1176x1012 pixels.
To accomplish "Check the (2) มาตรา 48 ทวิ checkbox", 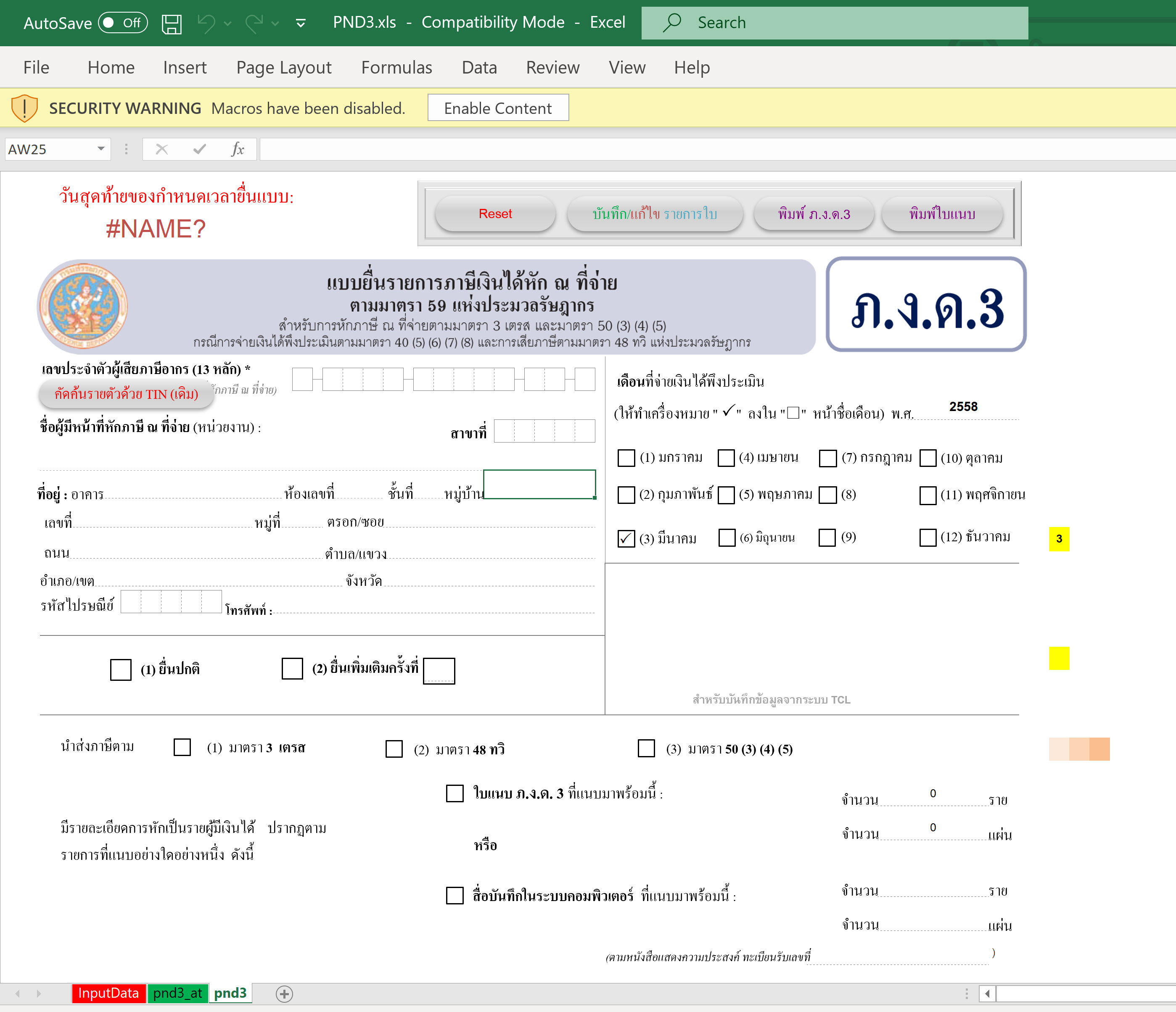I will [394, 749].
